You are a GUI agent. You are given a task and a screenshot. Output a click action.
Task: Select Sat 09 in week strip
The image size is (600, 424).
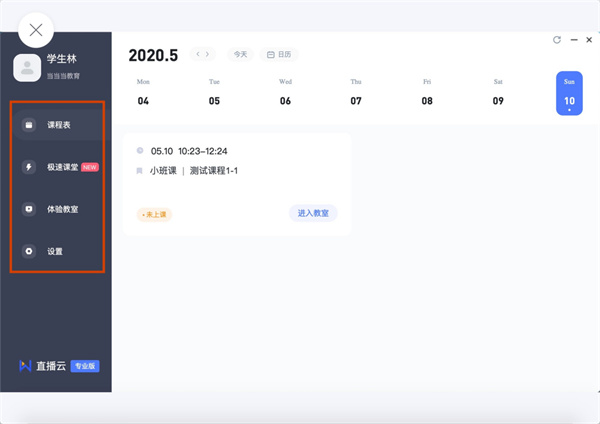pos(498,93)
